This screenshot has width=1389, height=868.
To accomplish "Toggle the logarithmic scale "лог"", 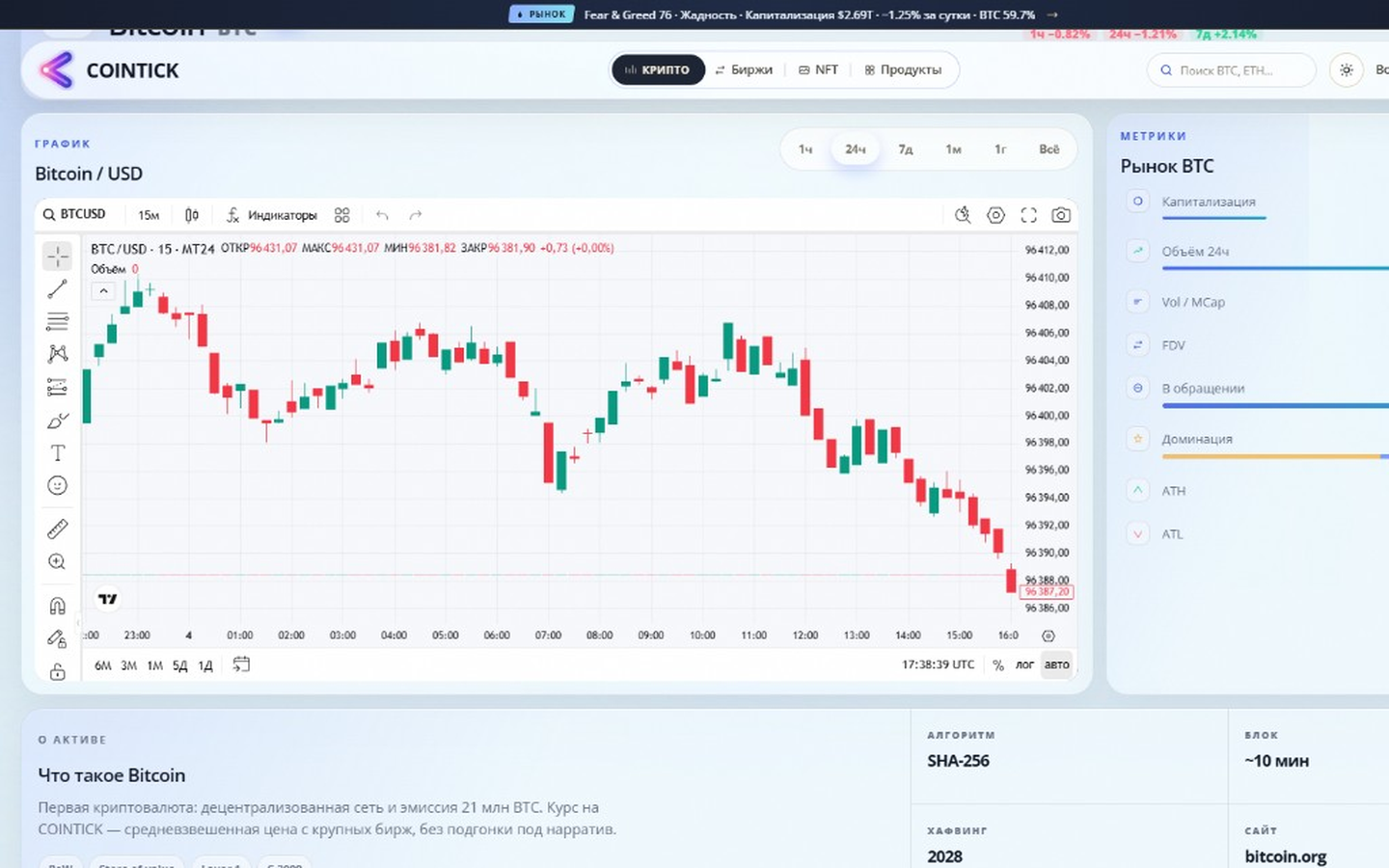I will [x=1024, y=665].
